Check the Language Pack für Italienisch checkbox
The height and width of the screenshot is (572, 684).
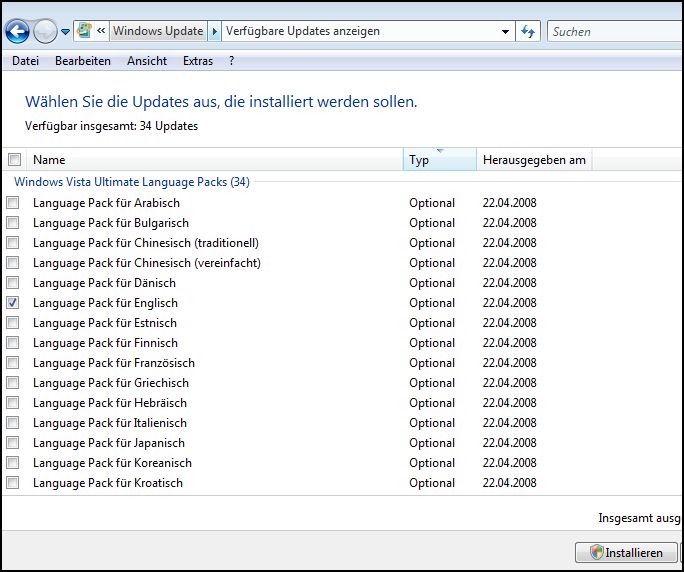(x=13, y=423)
